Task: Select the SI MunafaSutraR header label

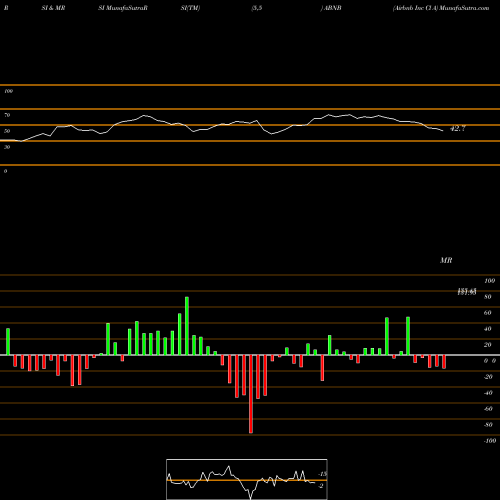Action: [x=123, y=8]
